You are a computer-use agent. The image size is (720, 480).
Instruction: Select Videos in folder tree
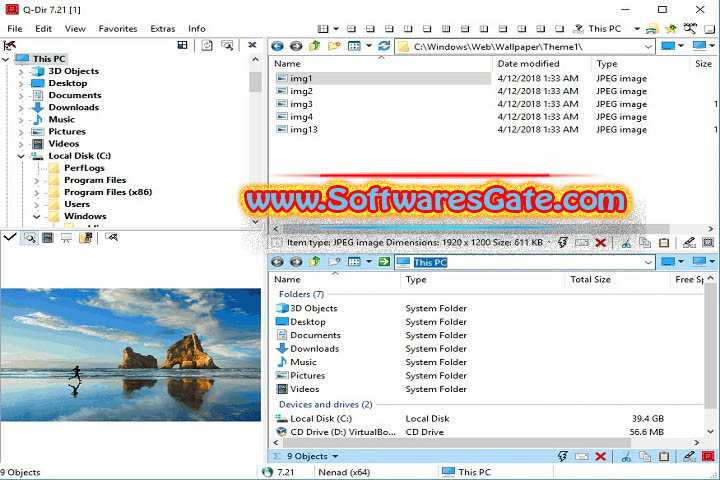click(x=64, y=143)
